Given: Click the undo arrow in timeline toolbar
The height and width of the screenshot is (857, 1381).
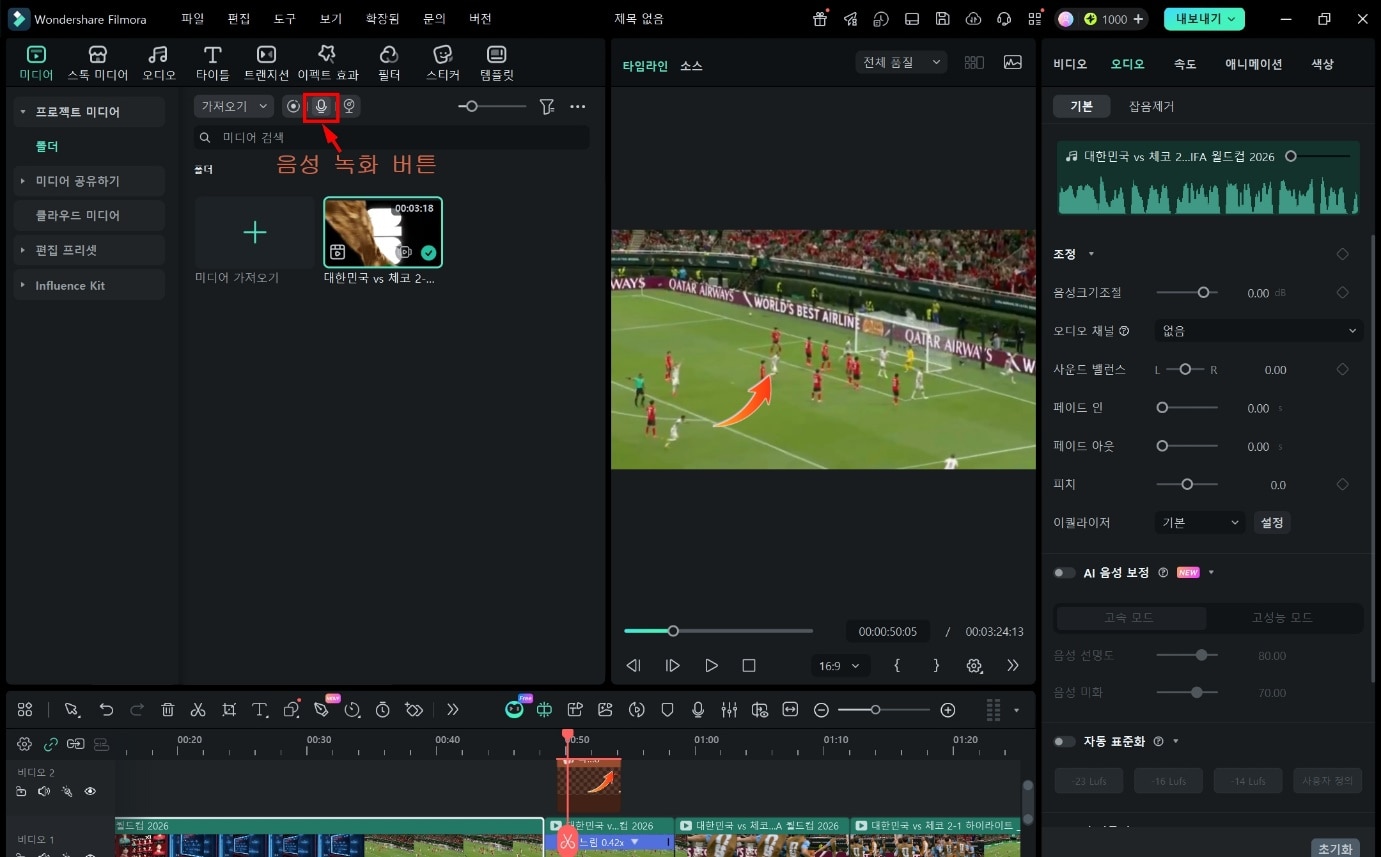Looking at the screenshot, I should pyautogui.click(x=106, y=710).
